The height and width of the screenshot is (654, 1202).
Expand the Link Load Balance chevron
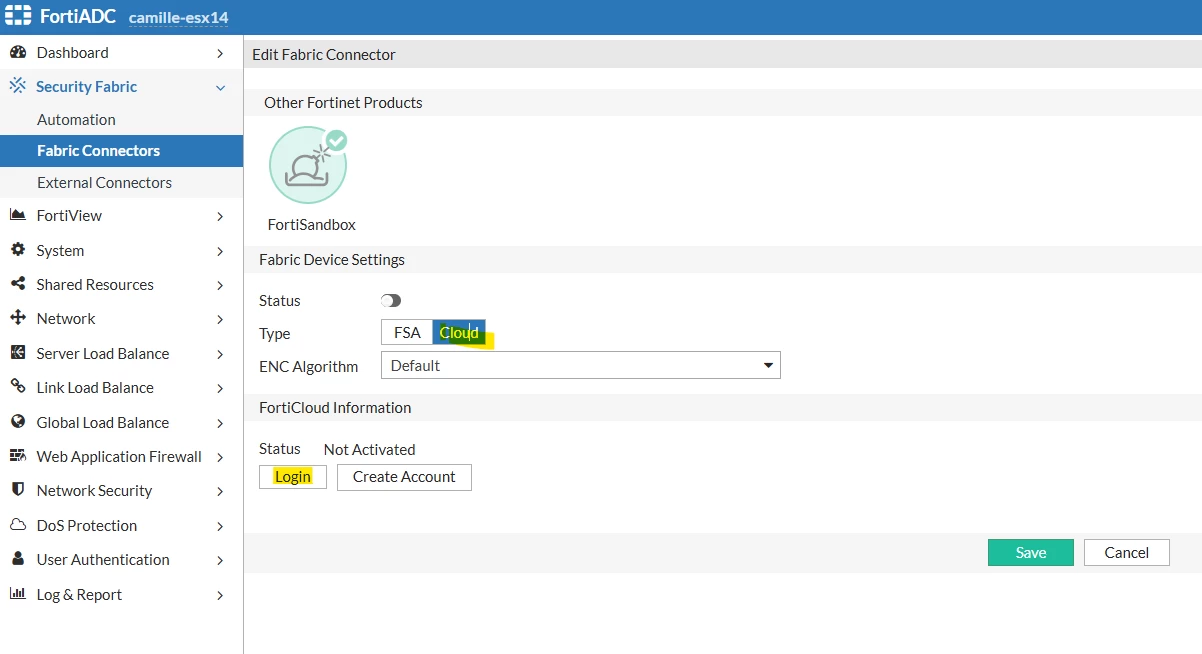point(220,388)
